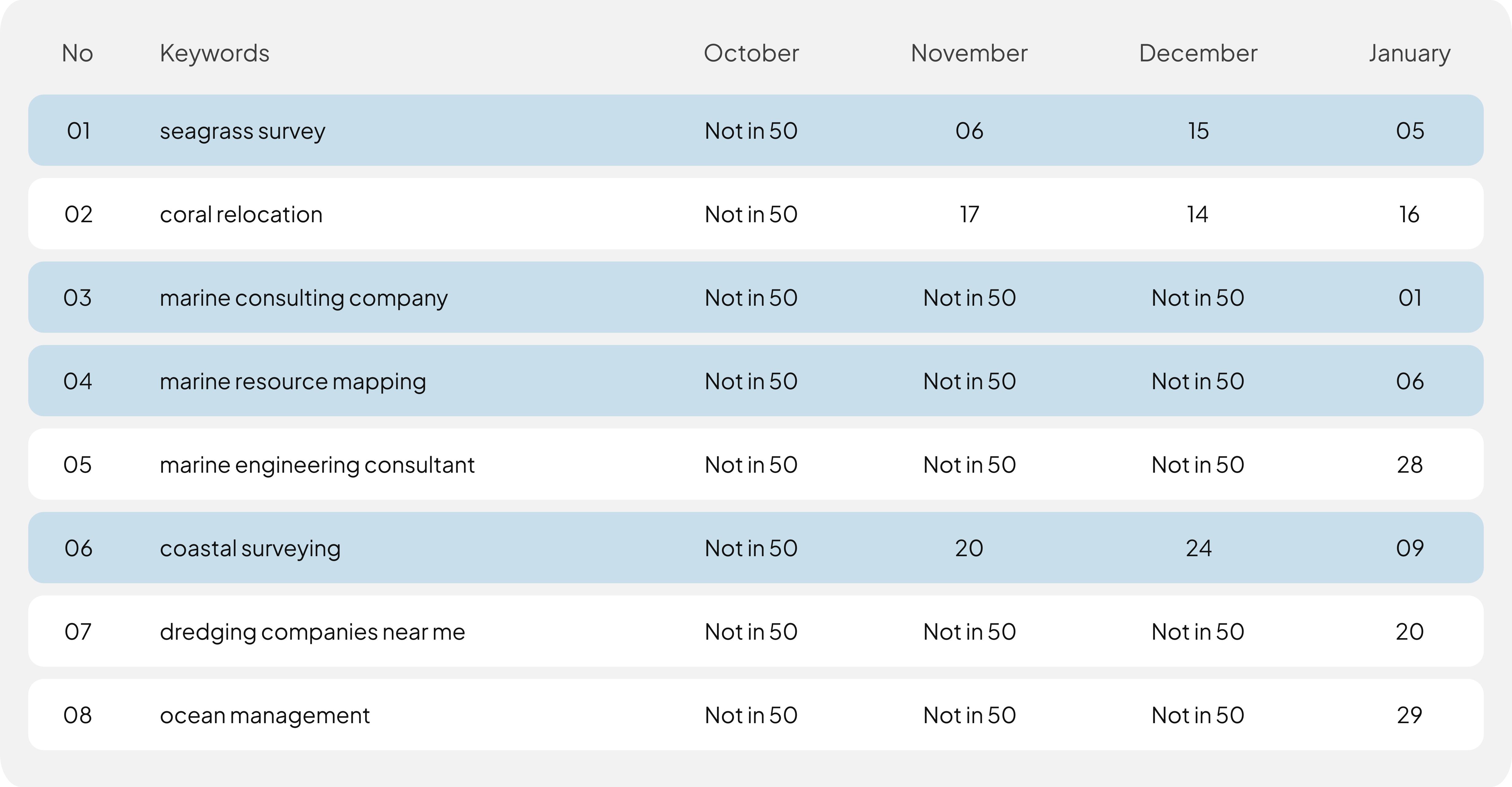Click the Keywords column header
The width and height of the screenshot is (1512, 787).
214,53
